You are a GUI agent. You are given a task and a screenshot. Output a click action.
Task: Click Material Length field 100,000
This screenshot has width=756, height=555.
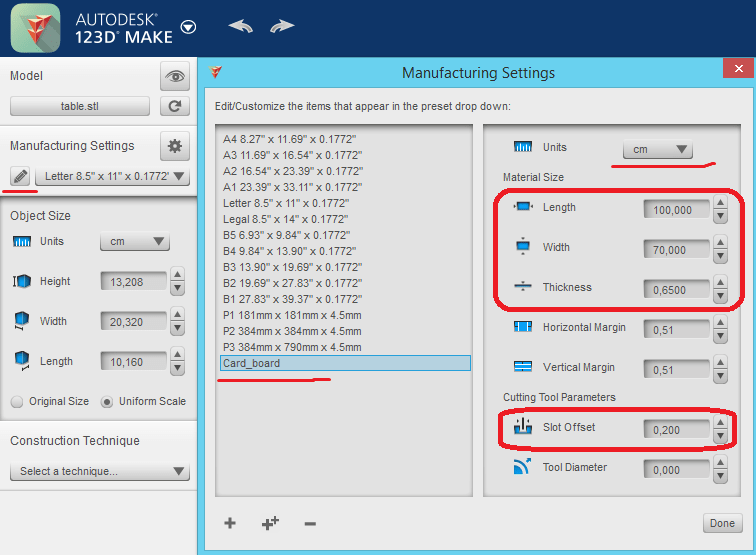point(676,210)
